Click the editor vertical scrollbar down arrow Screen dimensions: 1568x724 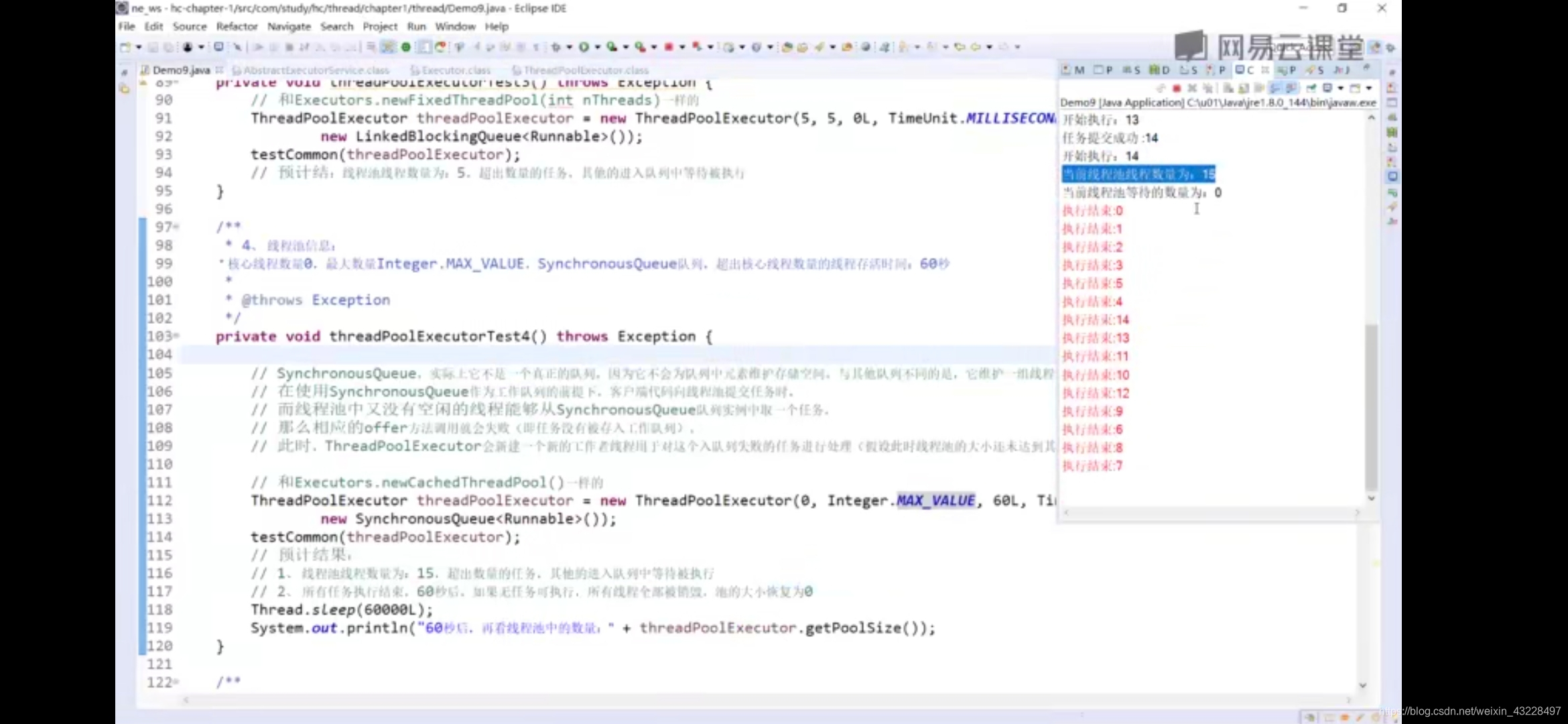point(1362,685)
